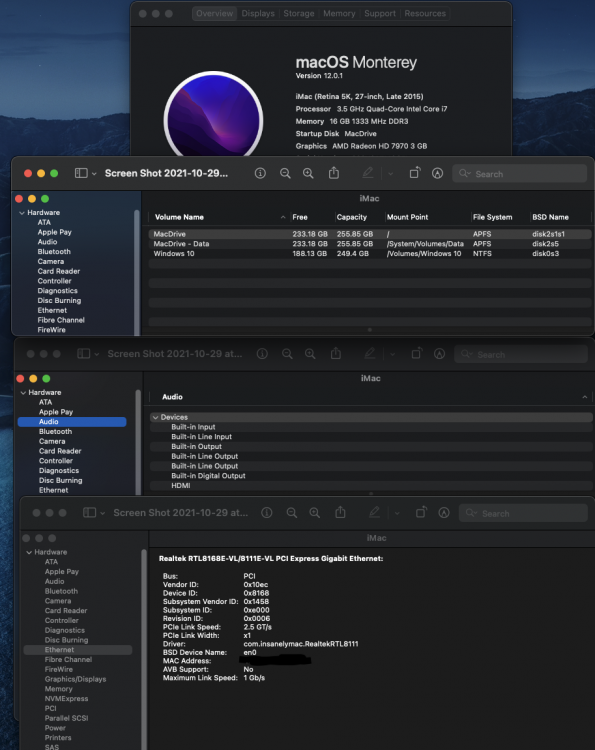Open the Share icon in the front Preview window
This screenshot has width=595, height=750.
point(334,173)
